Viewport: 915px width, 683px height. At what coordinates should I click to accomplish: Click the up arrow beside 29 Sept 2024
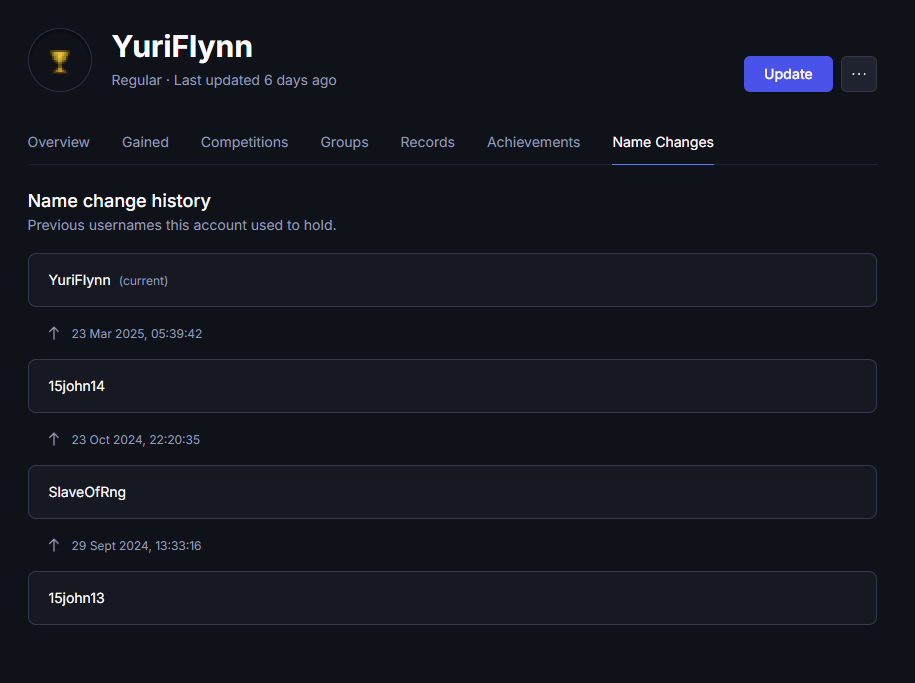click(x=54, y=545)
